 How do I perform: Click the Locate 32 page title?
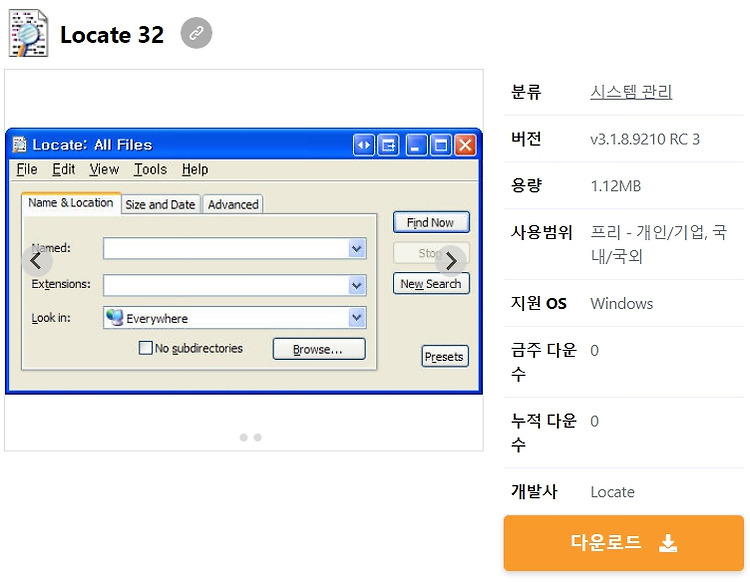click(x=112, y=34)
